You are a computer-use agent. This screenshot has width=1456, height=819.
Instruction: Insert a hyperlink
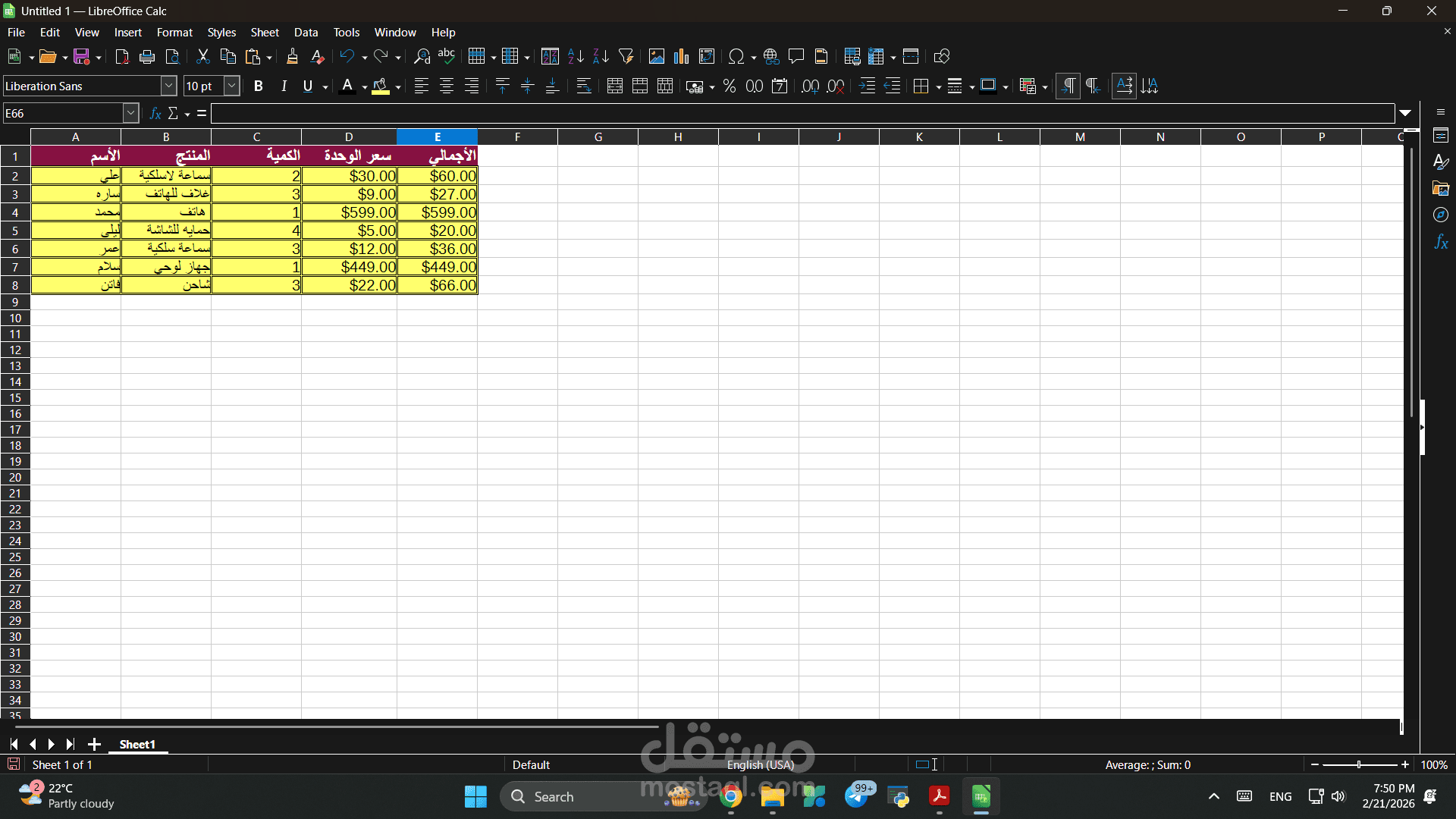coord(771,56)
